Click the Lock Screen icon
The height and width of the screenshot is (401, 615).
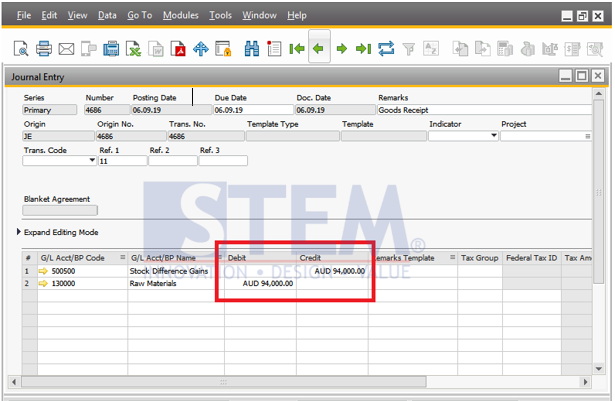point(223,49)
